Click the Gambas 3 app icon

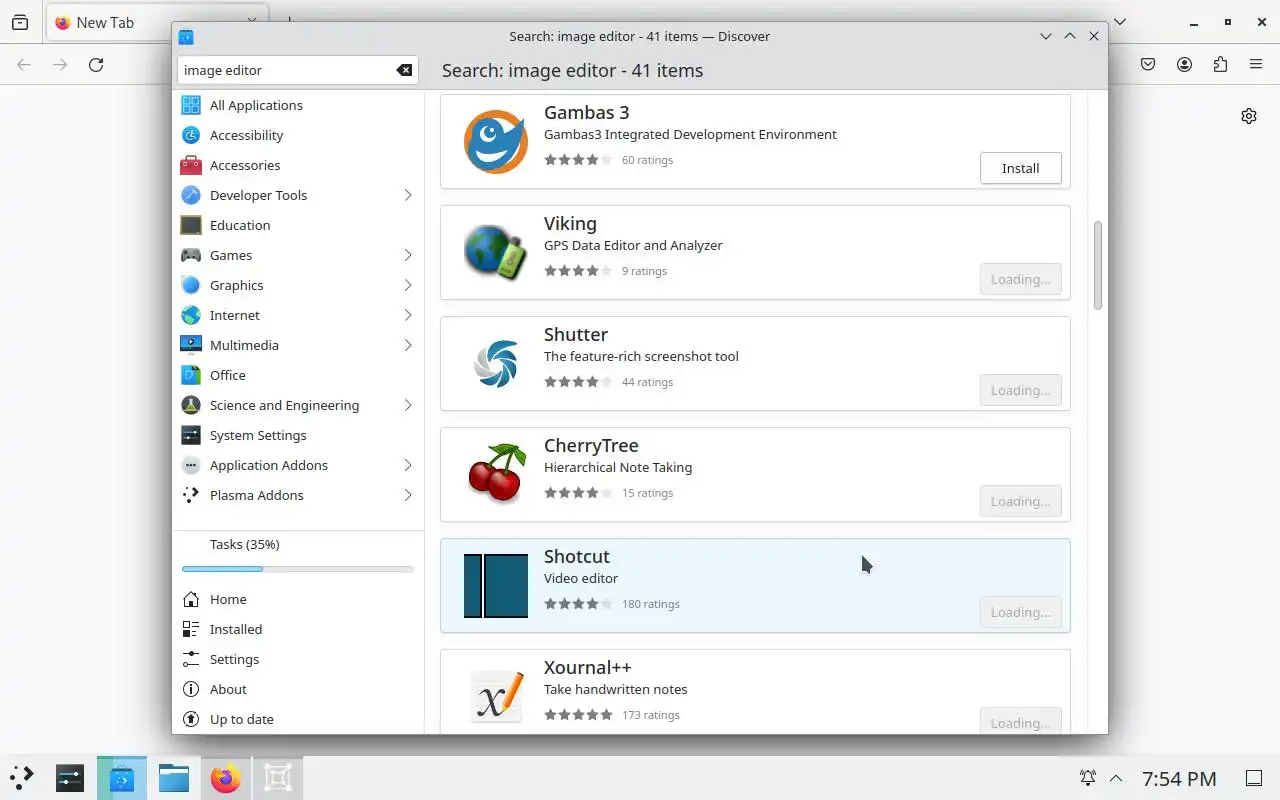[496, 142]
